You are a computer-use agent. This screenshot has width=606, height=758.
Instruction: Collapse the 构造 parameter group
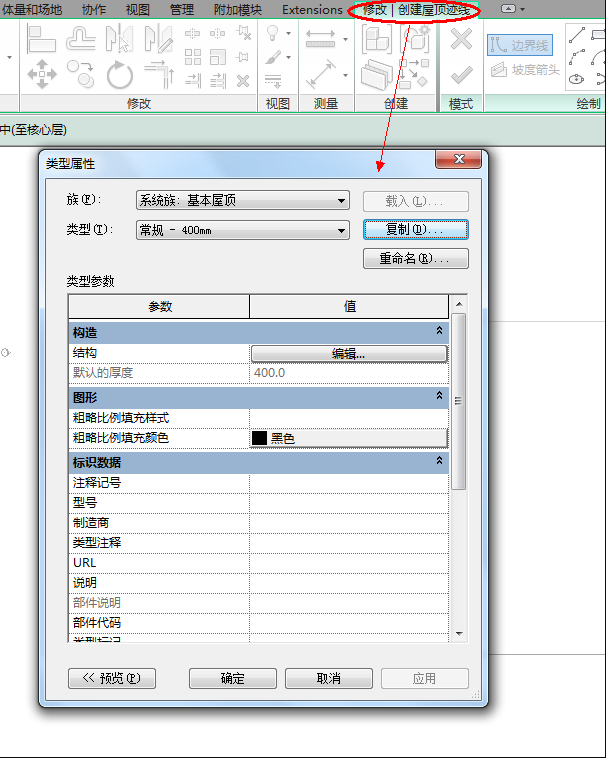pyautogui.click(x=438, y=331)
